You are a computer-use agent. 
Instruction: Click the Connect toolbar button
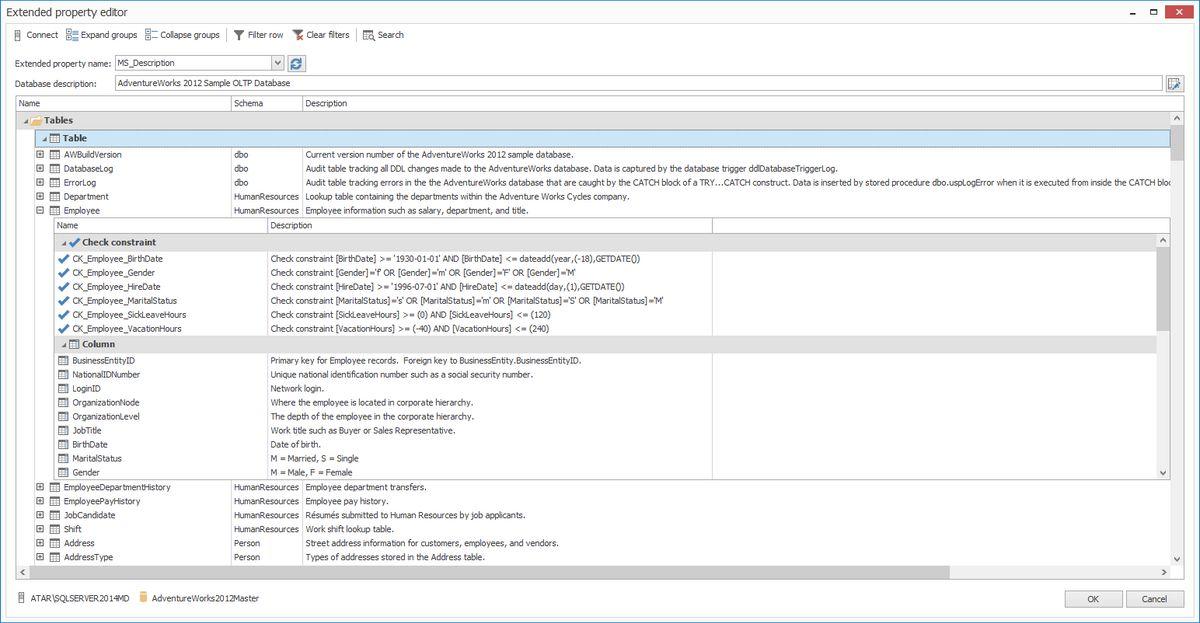point(36,35)
